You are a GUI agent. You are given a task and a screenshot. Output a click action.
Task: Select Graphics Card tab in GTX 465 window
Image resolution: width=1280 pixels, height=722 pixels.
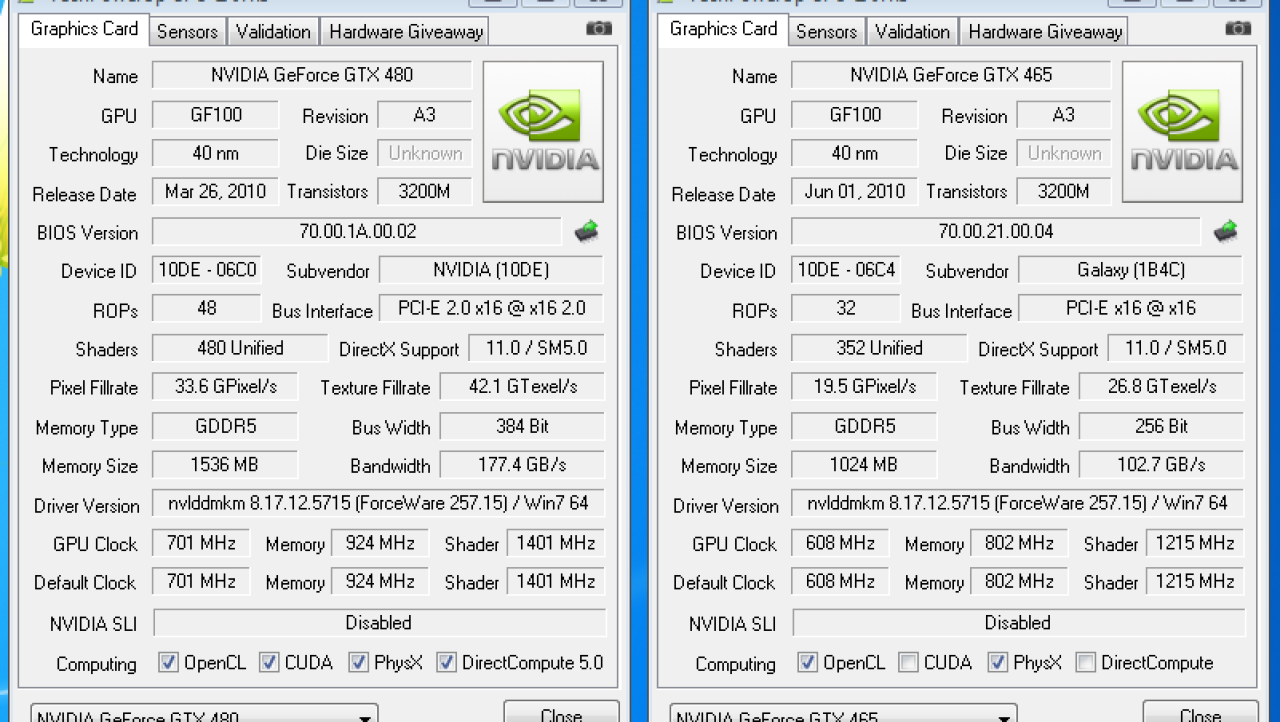[723, 29]
